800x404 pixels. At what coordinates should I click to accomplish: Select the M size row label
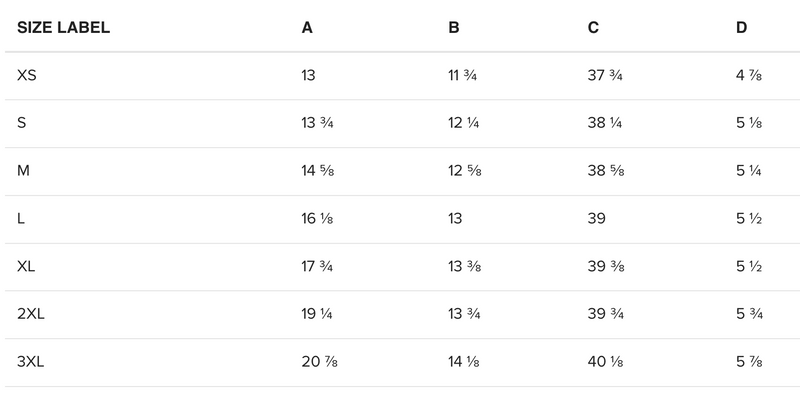click(23, 171)
